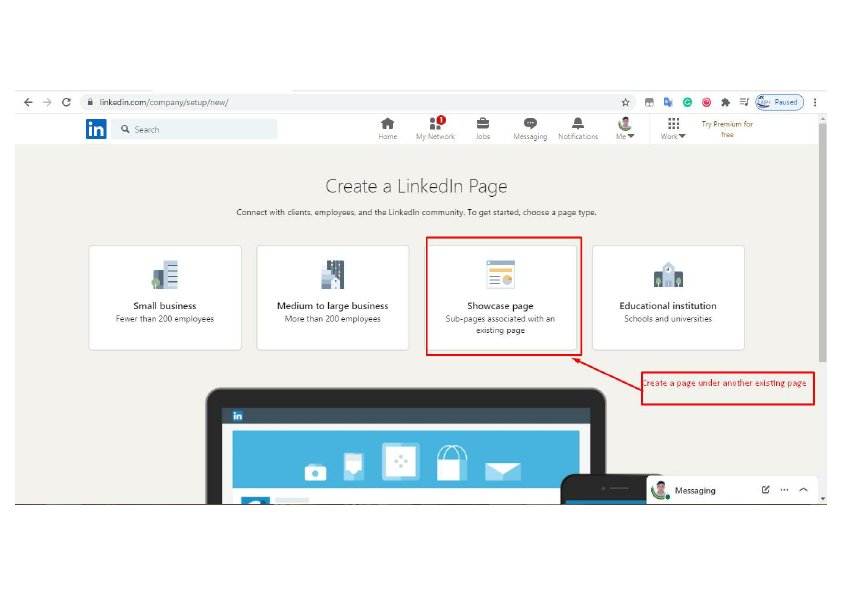Click the padlock site info icon
Screen dimensions: 842x595
90,102
